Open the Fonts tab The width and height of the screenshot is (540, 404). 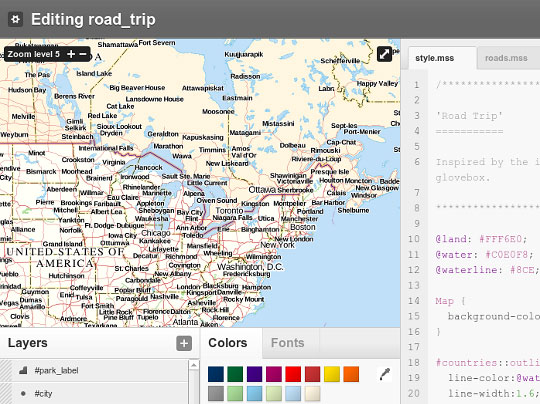[288, 343]
